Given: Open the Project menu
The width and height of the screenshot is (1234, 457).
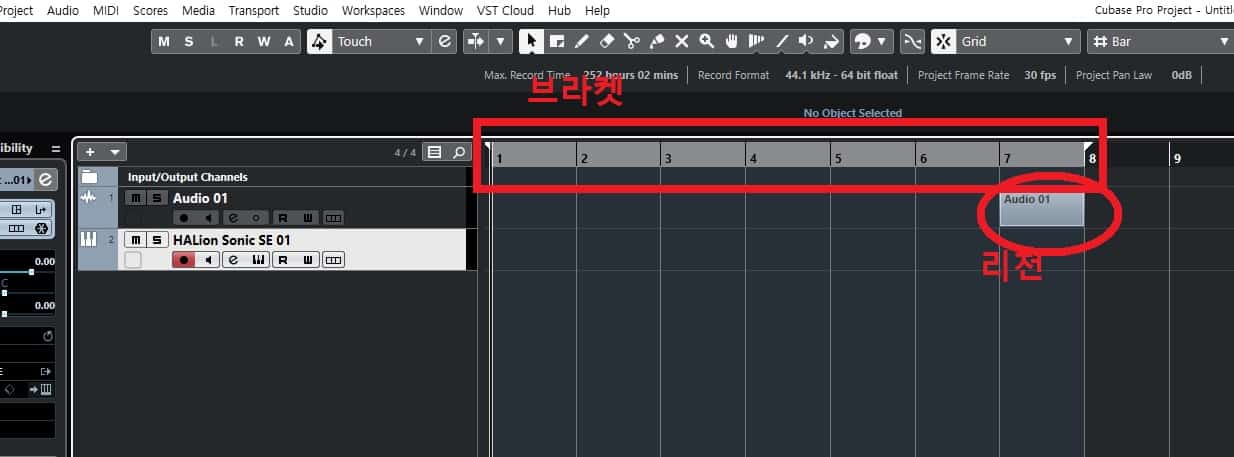Looking at the screenshot, I should click(14, 10).
